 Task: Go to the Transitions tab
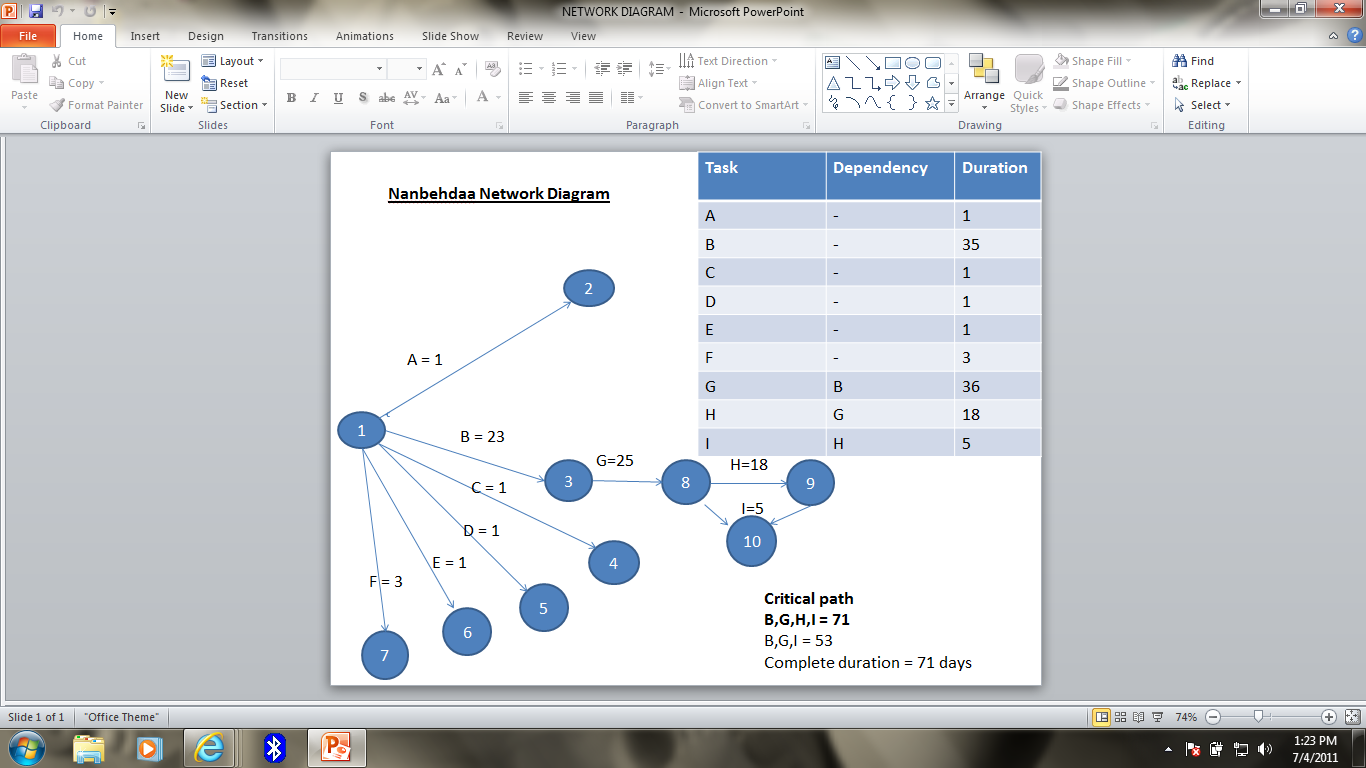(x=280, y=36)
